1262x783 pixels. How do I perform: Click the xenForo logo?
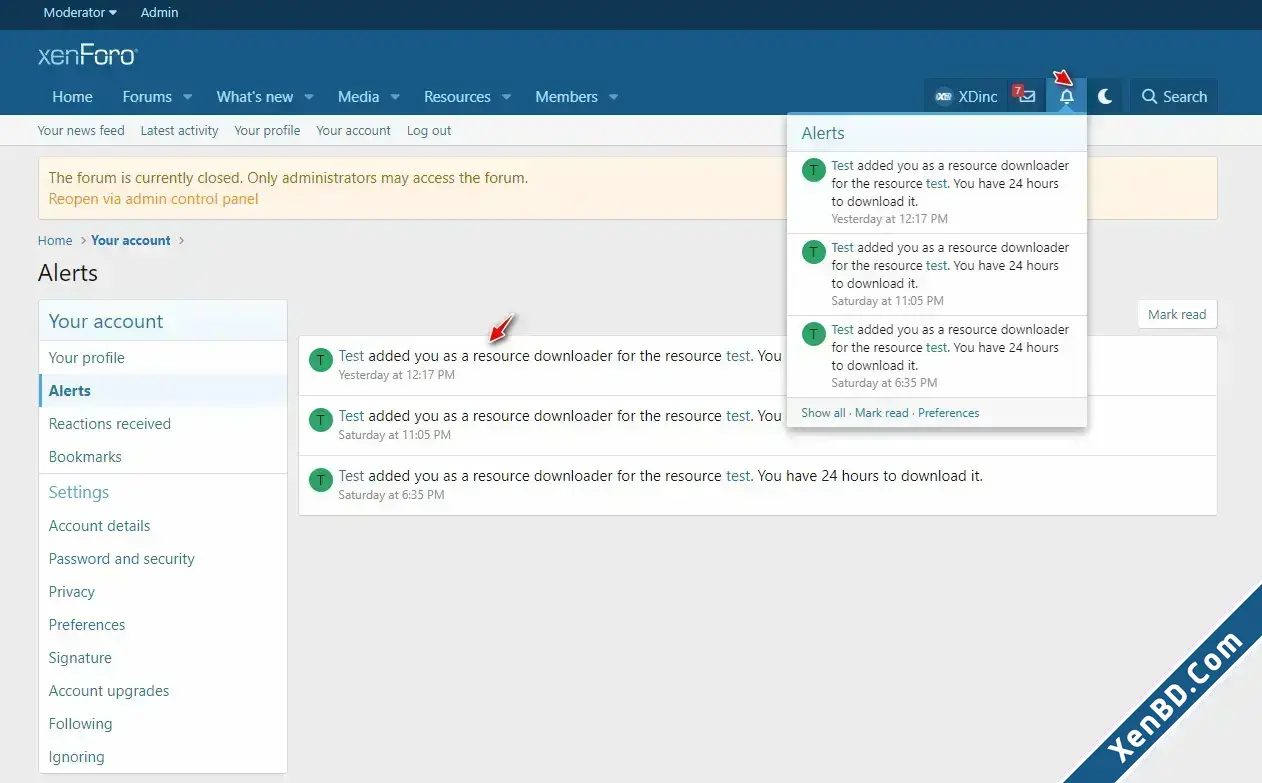pos(87,56)
